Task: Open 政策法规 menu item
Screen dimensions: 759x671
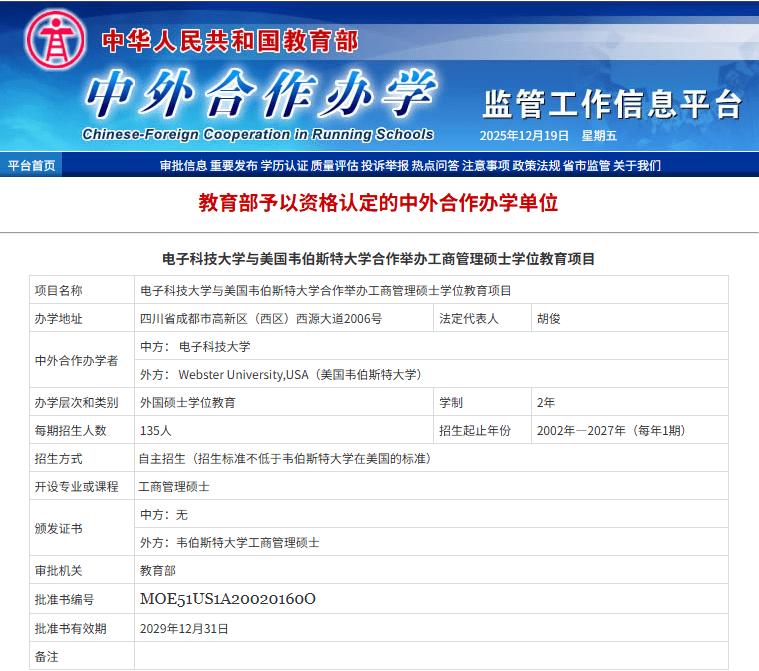Action: click(536, 166)
